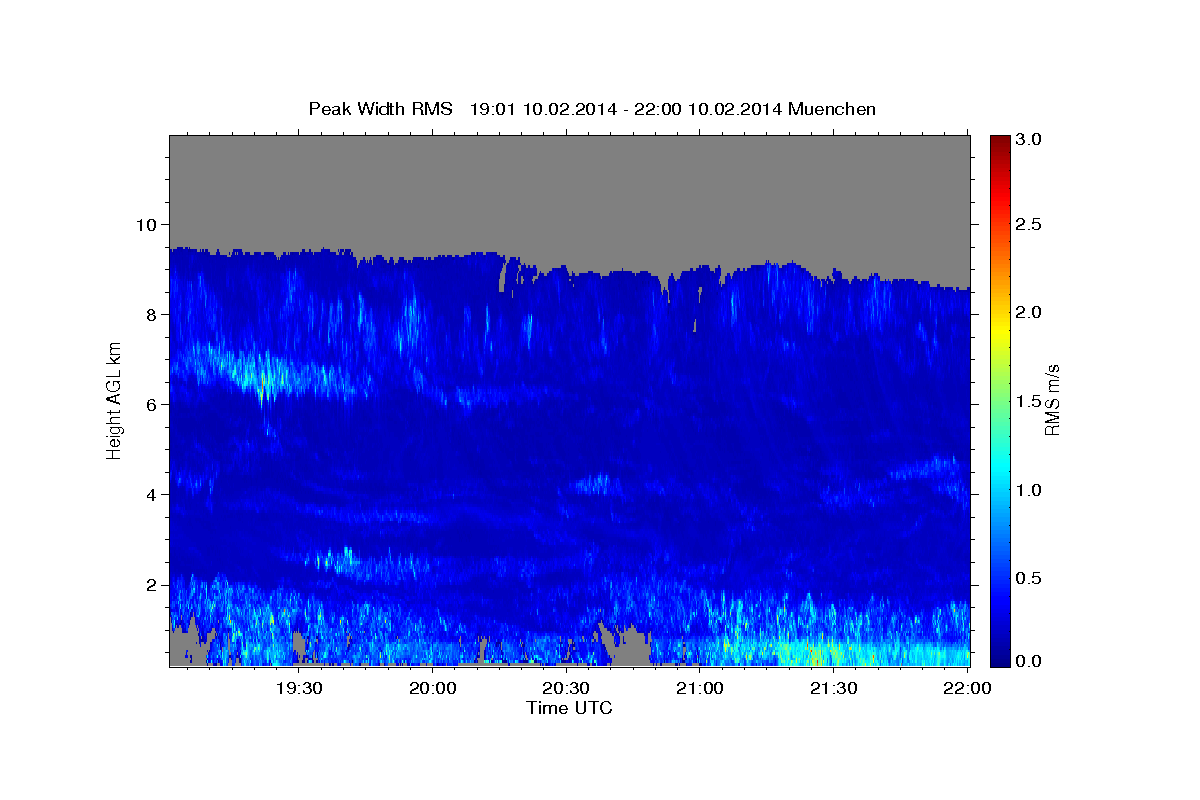The width and height of the screenshot is (1200, 800).
Task: Click the colorbar value 3.0
Action: coord(1029,139)
